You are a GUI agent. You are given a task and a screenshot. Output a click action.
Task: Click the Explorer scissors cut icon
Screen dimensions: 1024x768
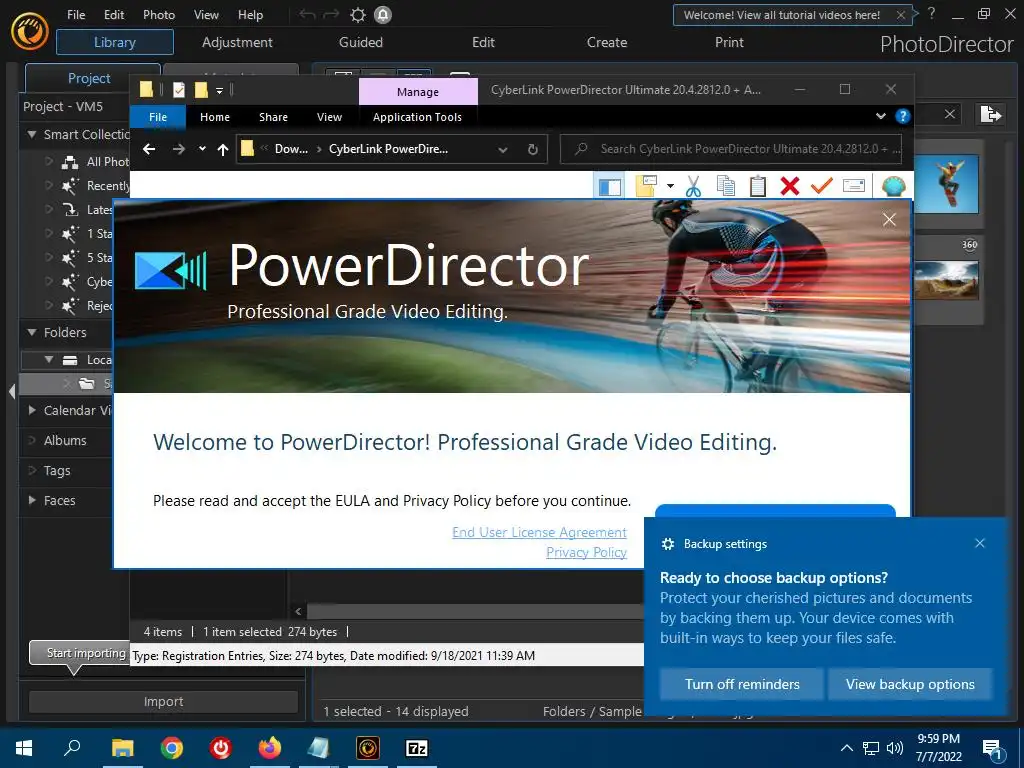[694, 186]
